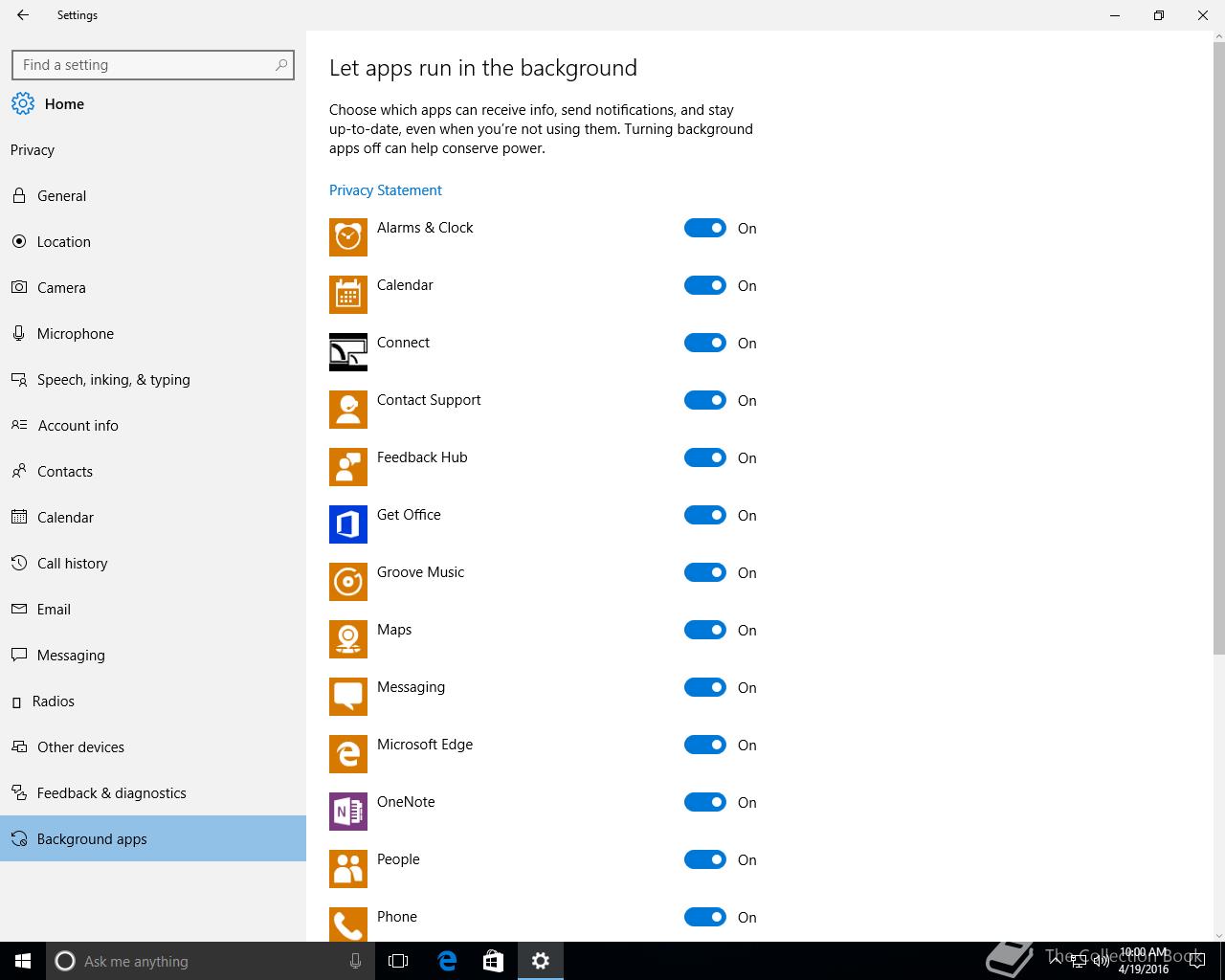Open Microphone privacy settings
This screenshot has width=1225, height=980.
pos(153,333)
